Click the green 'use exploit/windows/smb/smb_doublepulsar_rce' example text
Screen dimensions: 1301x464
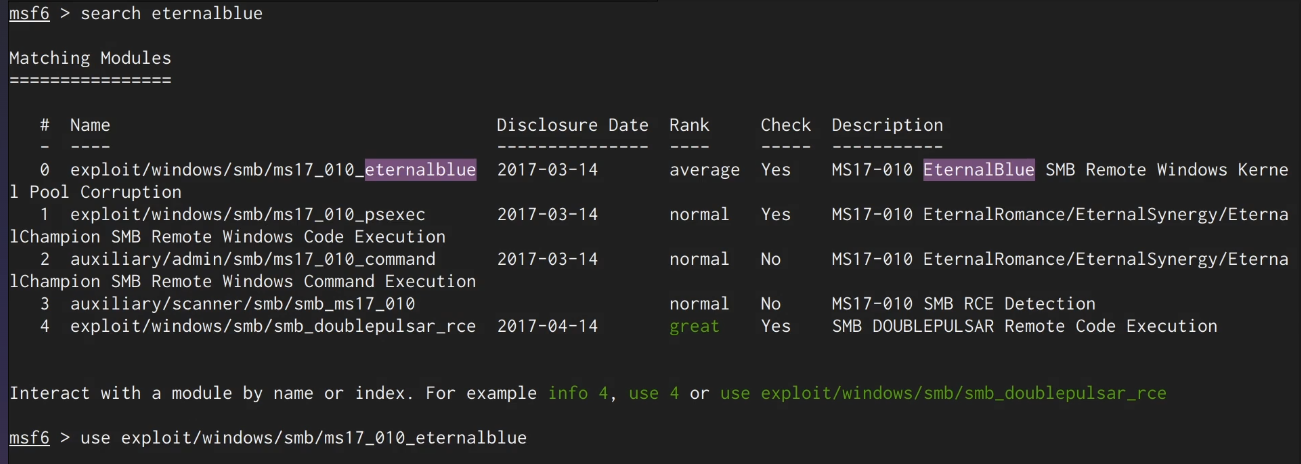coord(942,393)
